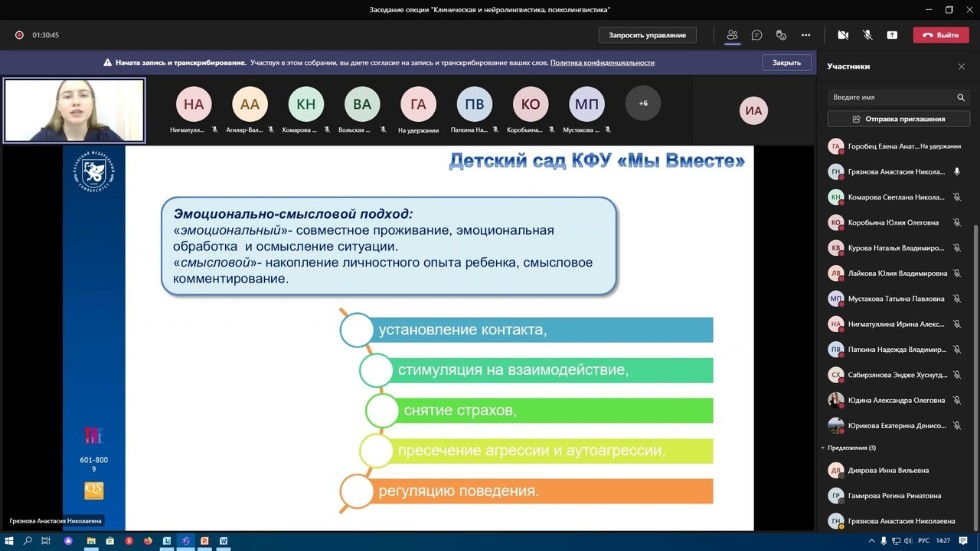The image size is (980, 551).
Task: Open Windows Start menu
Action: [x=9, y=541]
